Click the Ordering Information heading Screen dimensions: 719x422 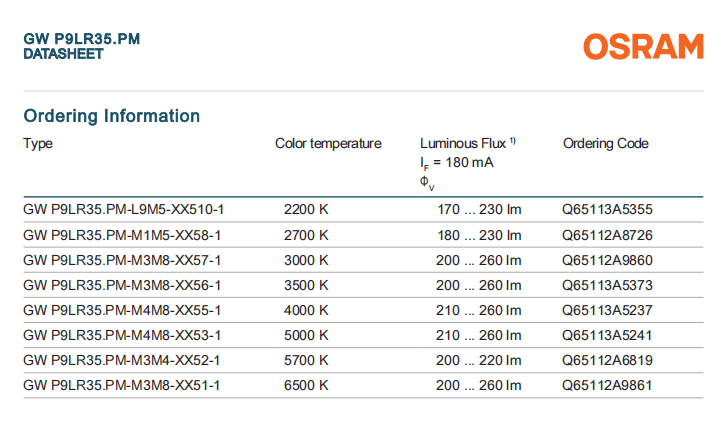pyautogui.click(x=111, y=116)
